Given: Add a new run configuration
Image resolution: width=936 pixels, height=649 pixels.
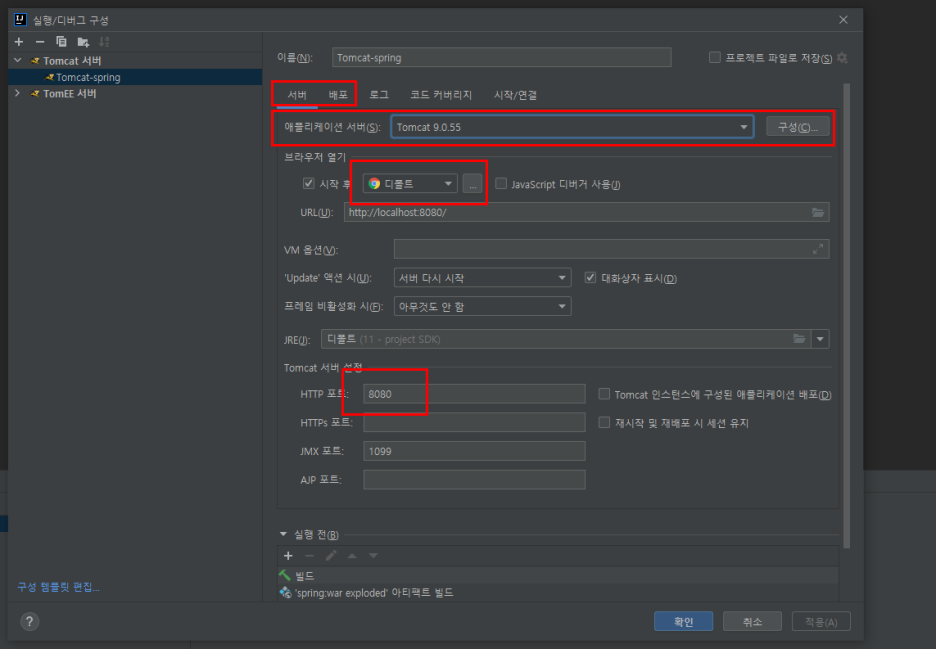Looking at the screenshot, I should coord(19,42).
